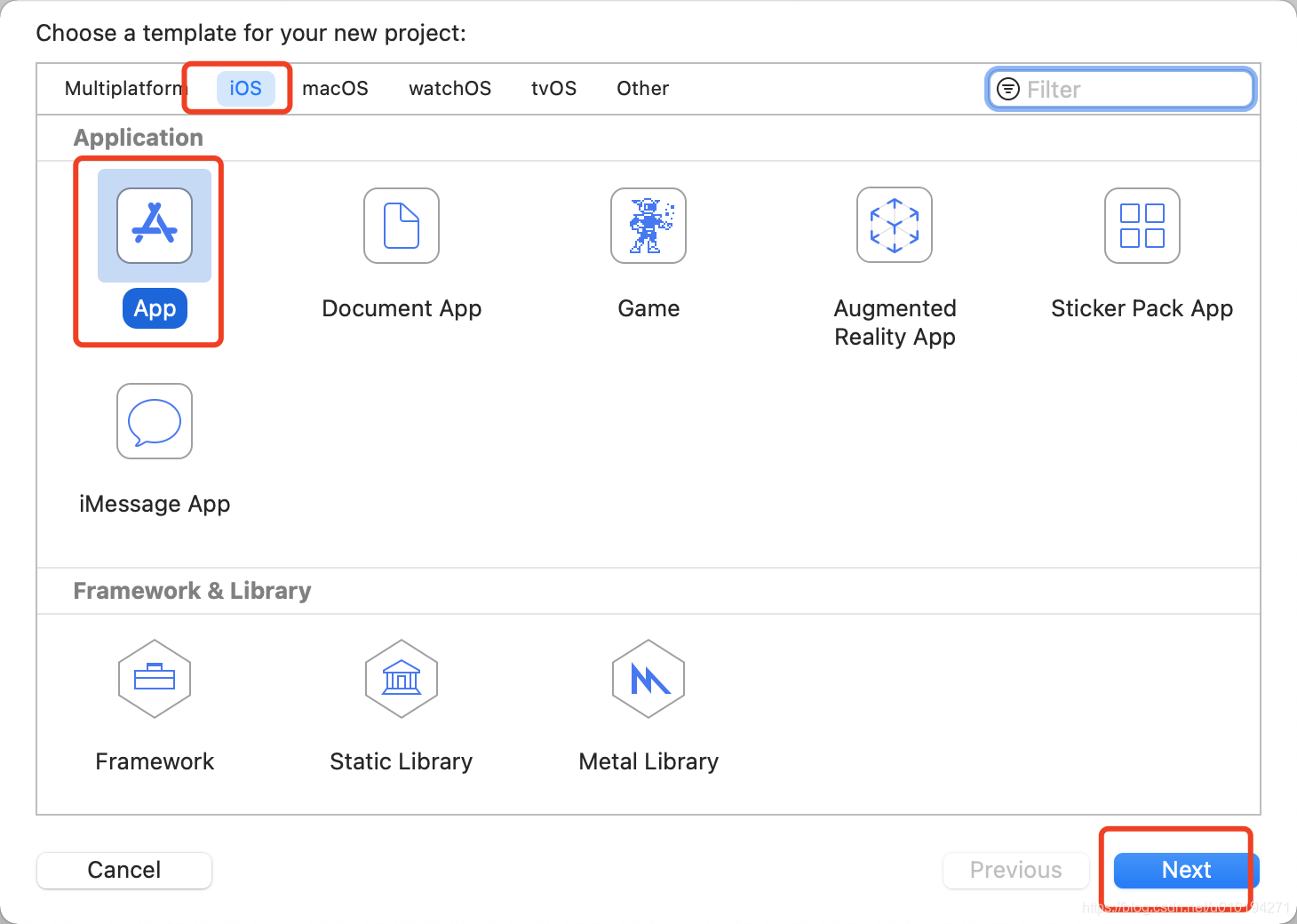
Task: Switch to the Multiplatform tab
Action: point(124,89)
